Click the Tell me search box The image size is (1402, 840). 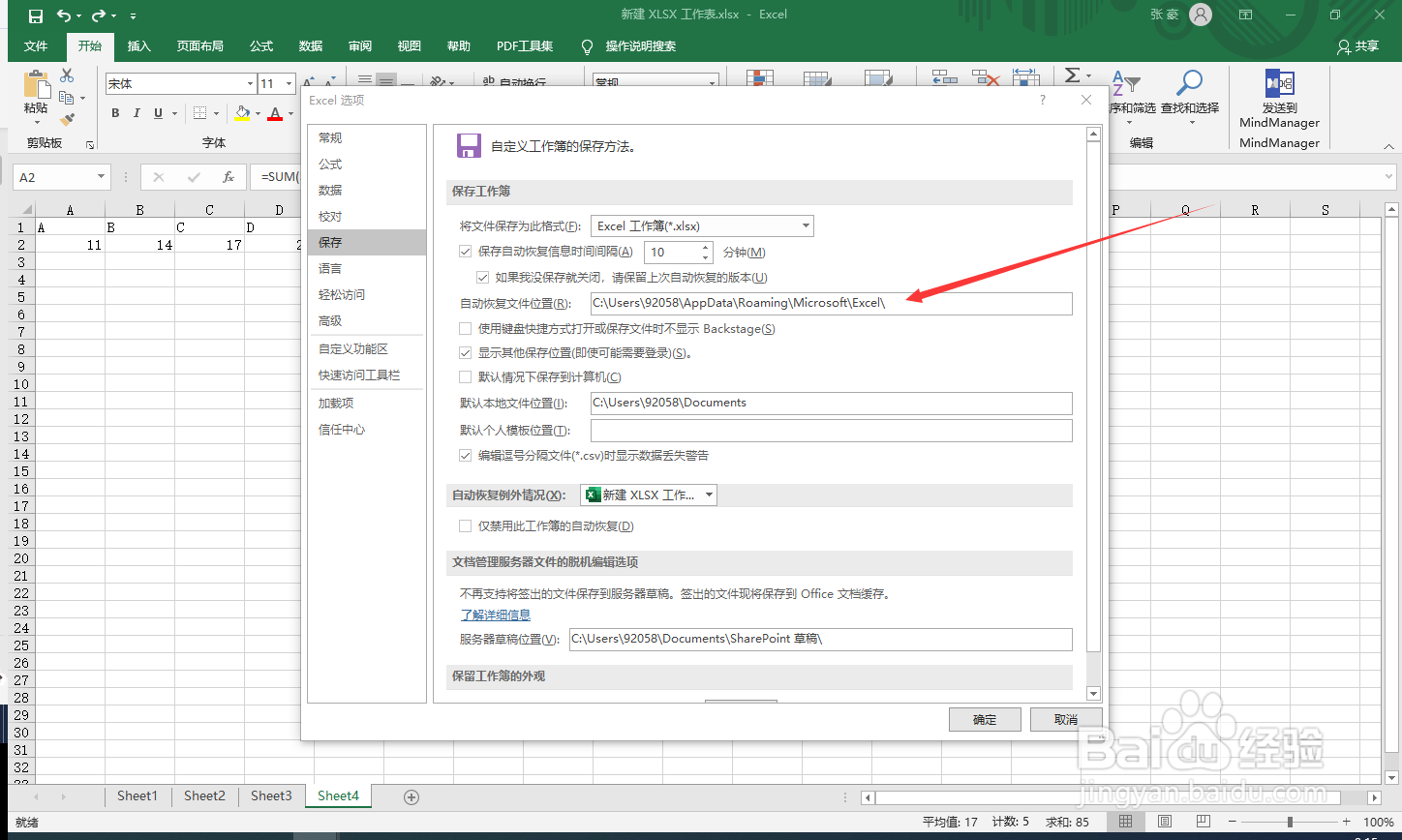pyautogui.click(x=640, y=46)
